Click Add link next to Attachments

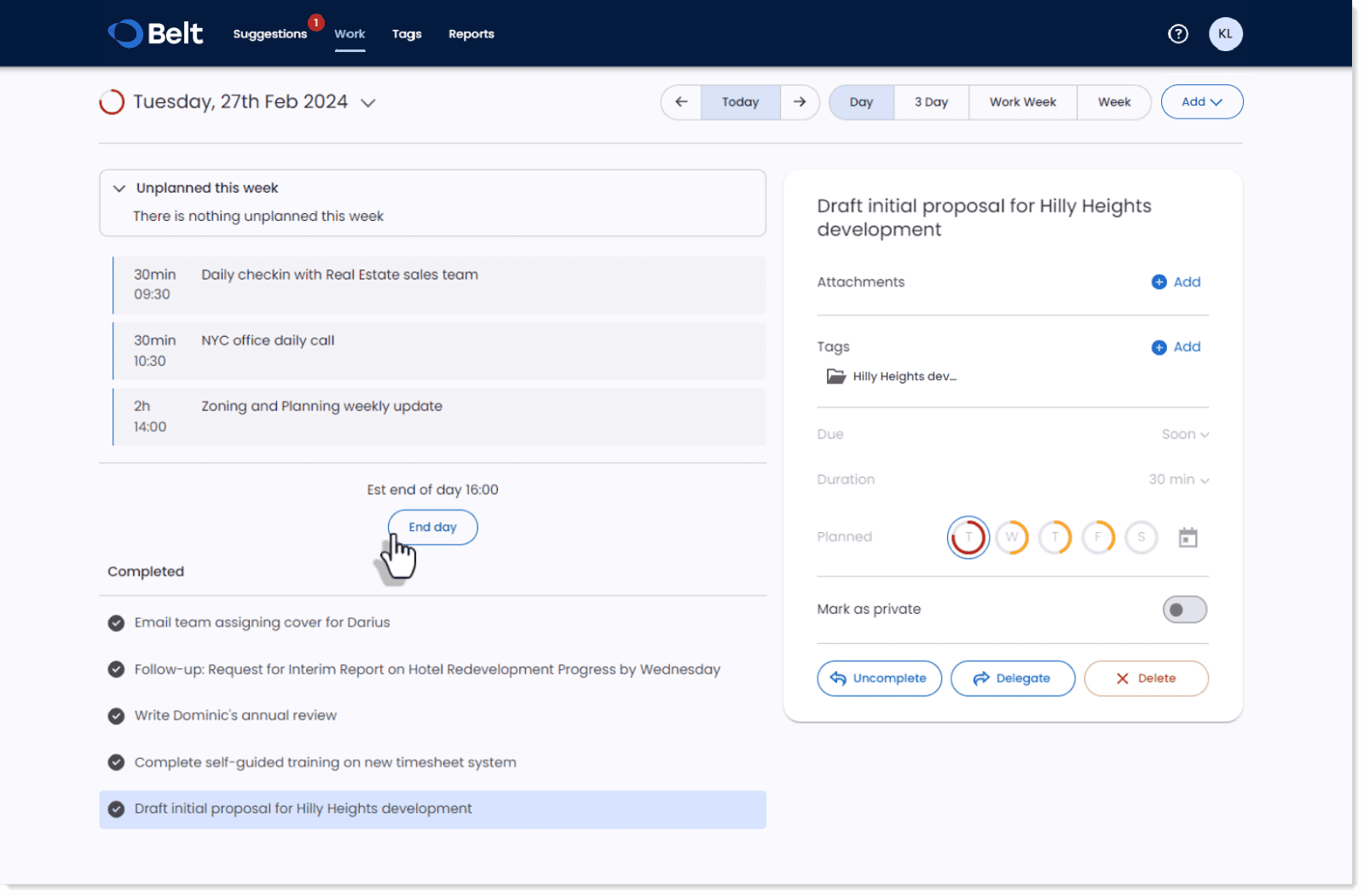[1187, 282]
